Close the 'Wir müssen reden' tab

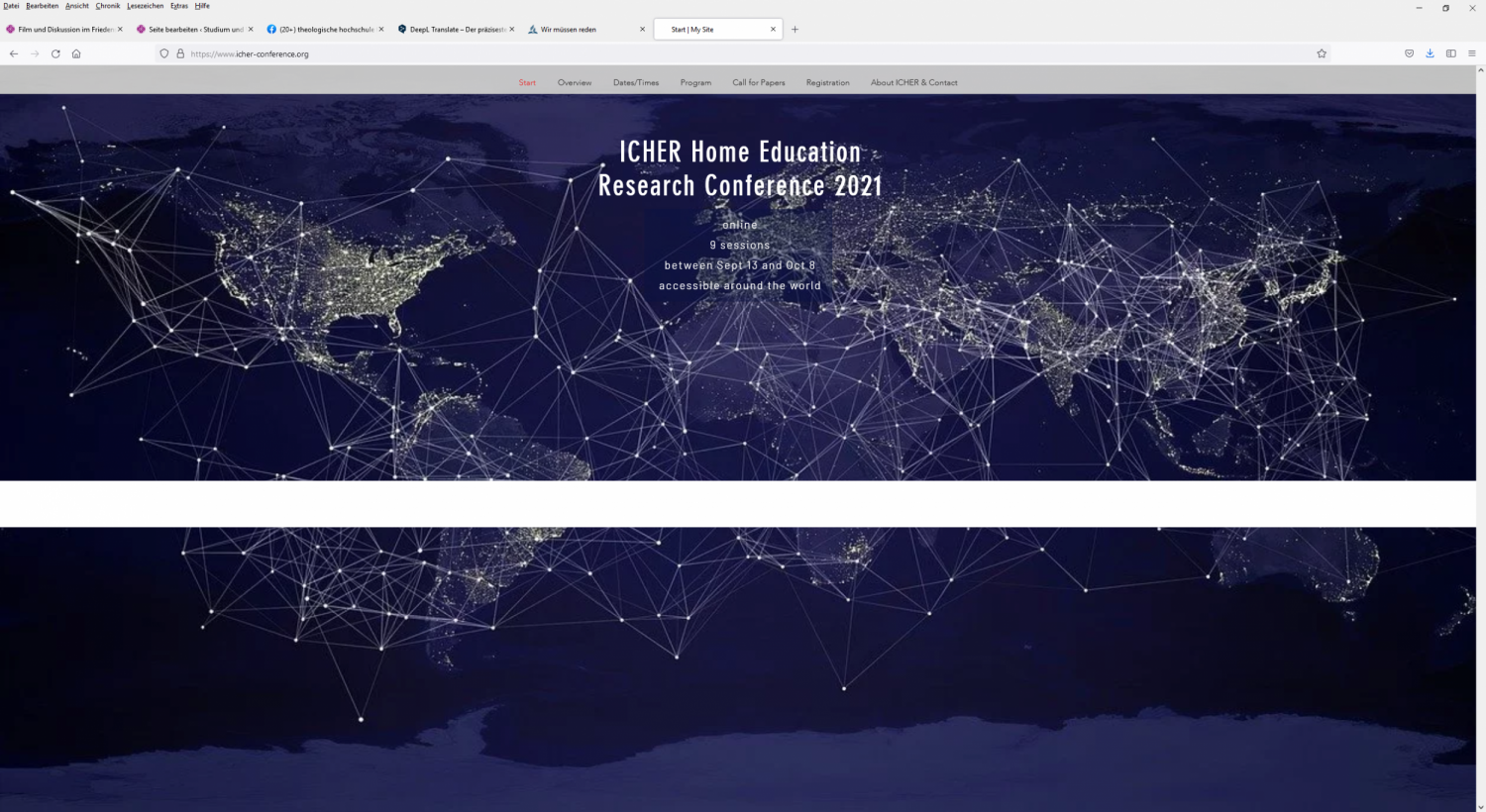pyautogui.click(x=642, y=29)
